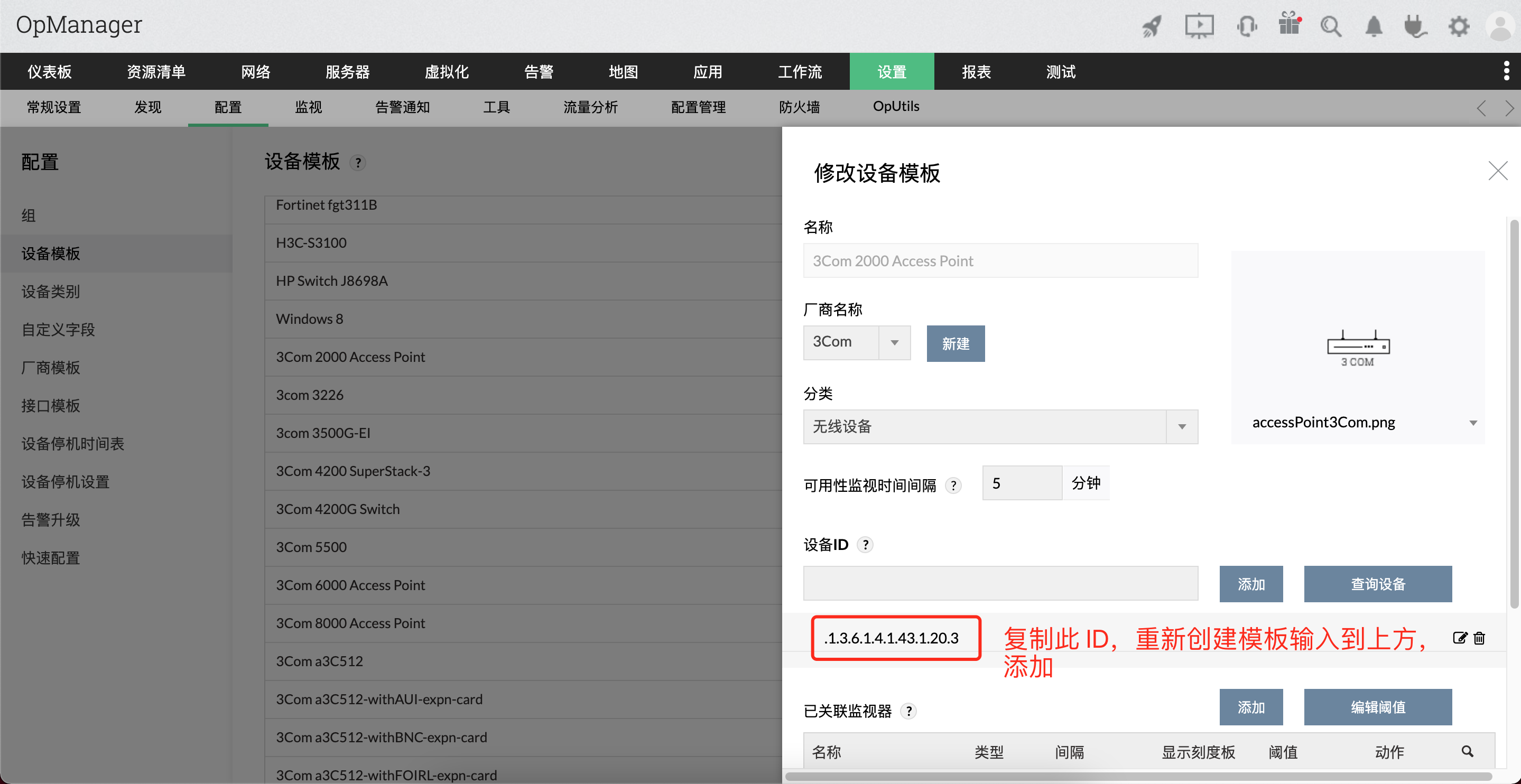Select the H3C-S3100 template row
The width and height of the screenshot is (1521, 784).
click(x=523, y=242)
